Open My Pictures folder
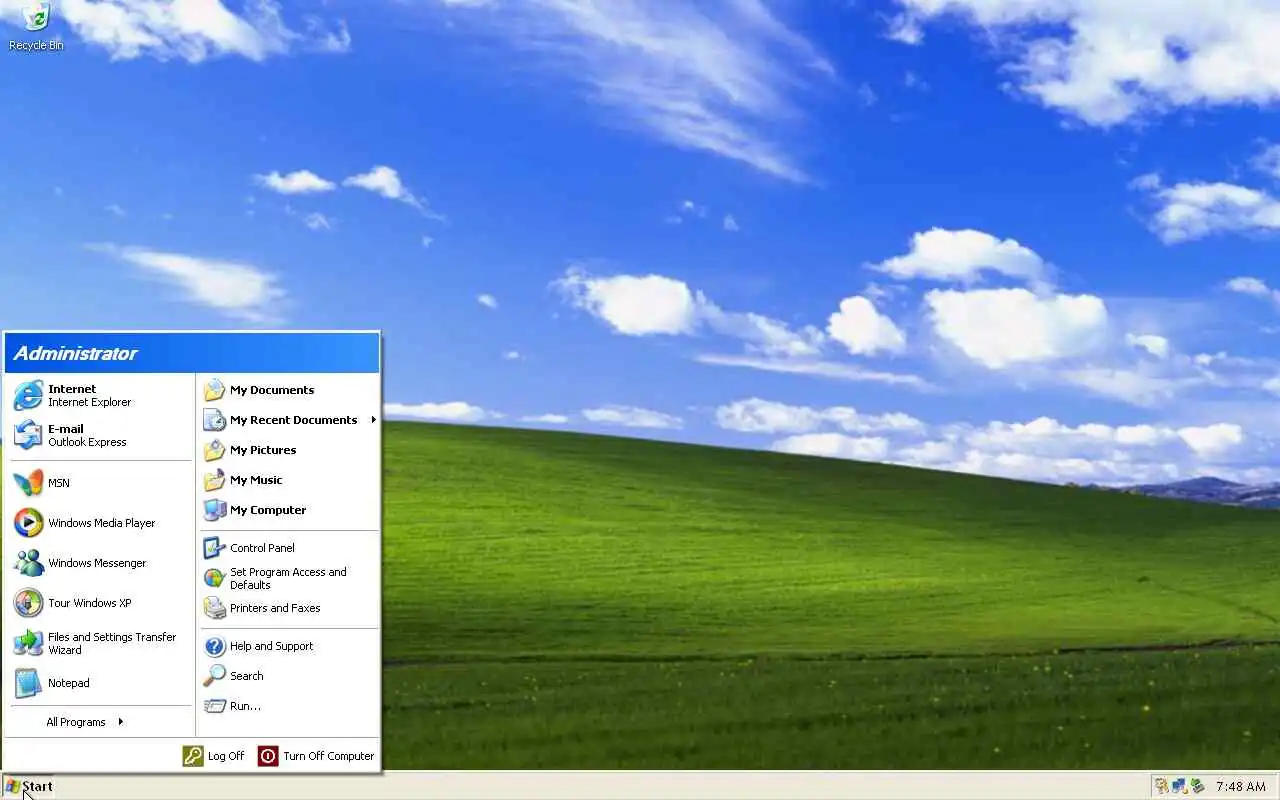1280x800 pixels. [289, 450]
